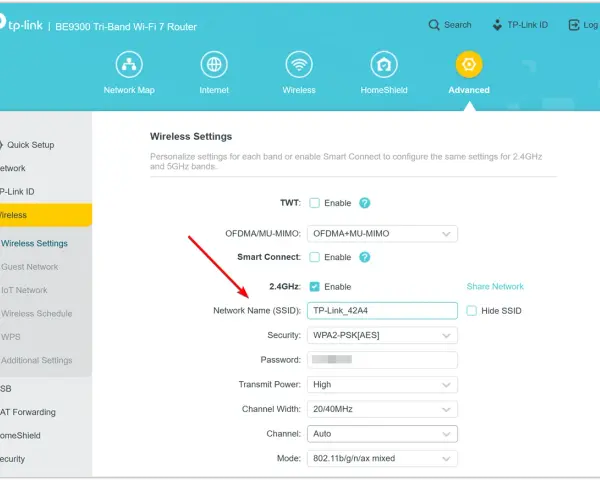Click the TP-Link ID person icon
The height and width of the screenshot is (480, 600).
pos(497,25)
